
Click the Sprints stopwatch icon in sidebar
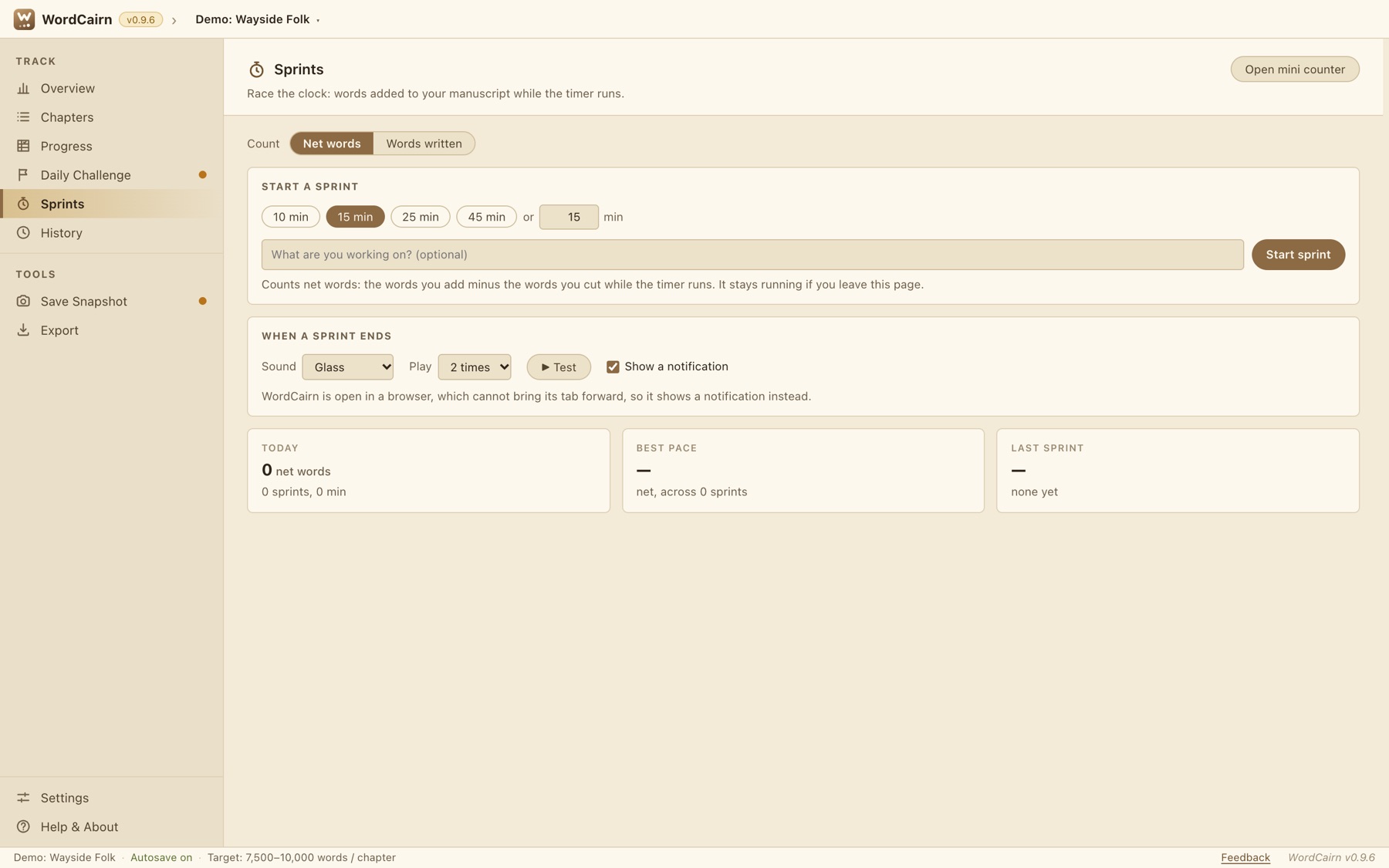click(x=23, y=204)
